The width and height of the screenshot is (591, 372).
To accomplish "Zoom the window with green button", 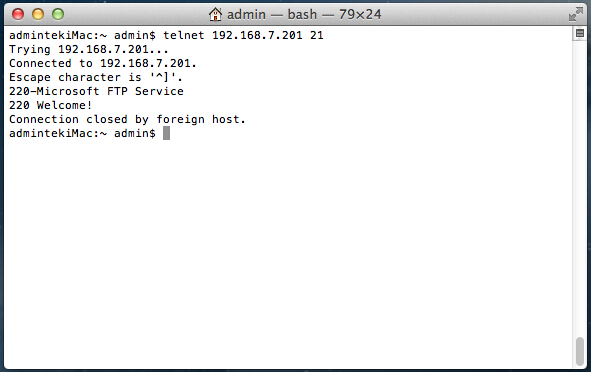I will pos(58,14).
